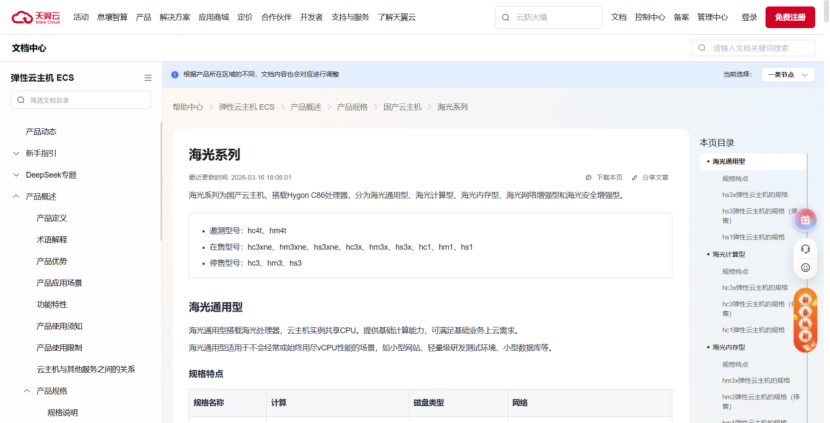830x423 pixels.
Task: Click 产品规格 in breadcrumb
Action: pos(352,107)
